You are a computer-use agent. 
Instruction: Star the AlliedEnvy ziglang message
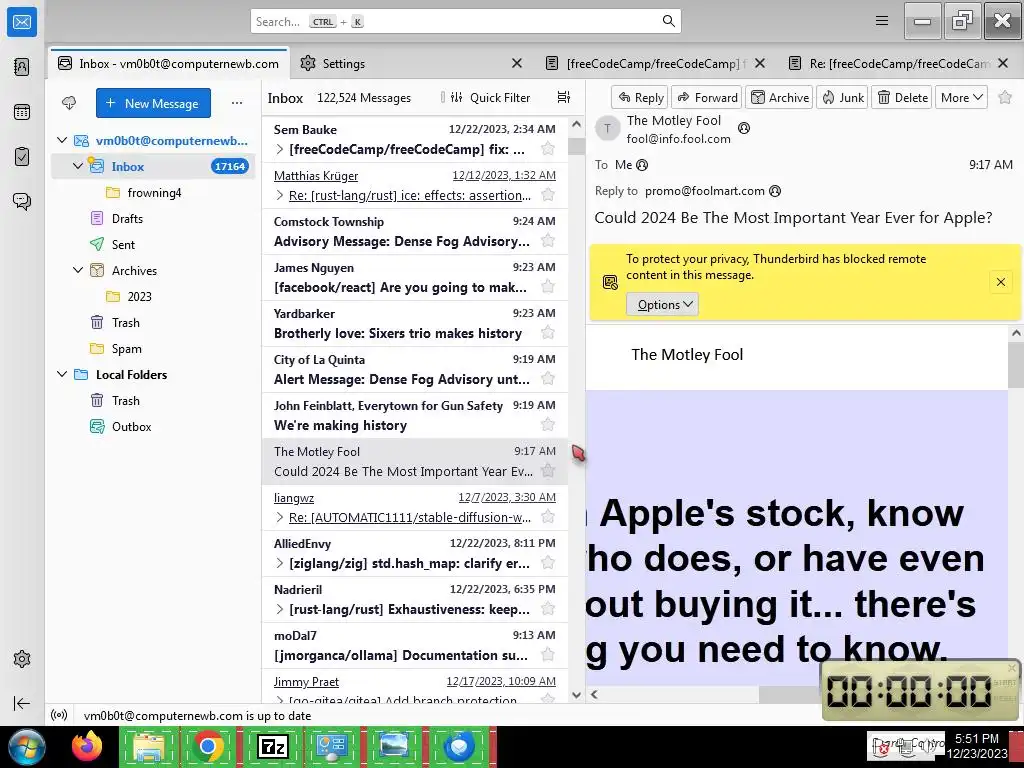coord(548,563)
